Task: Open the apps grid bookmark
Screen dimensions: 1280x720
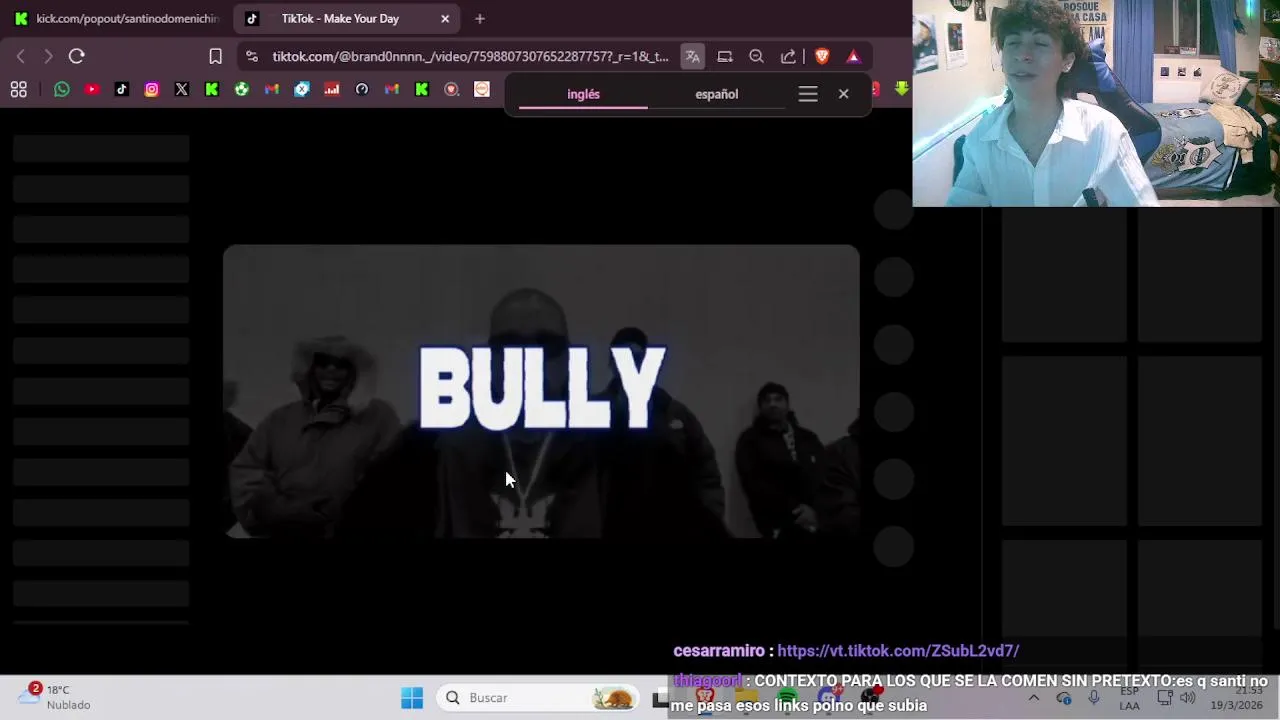Action: pos(18,90)
